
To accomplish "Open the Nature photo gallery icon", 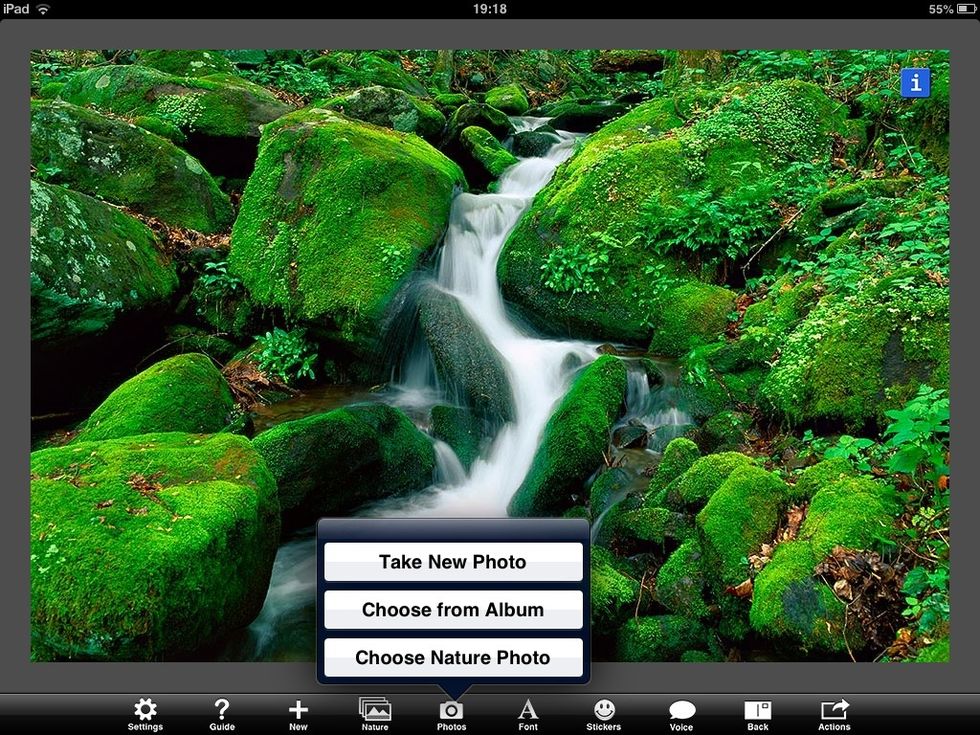I will (374, 712).
